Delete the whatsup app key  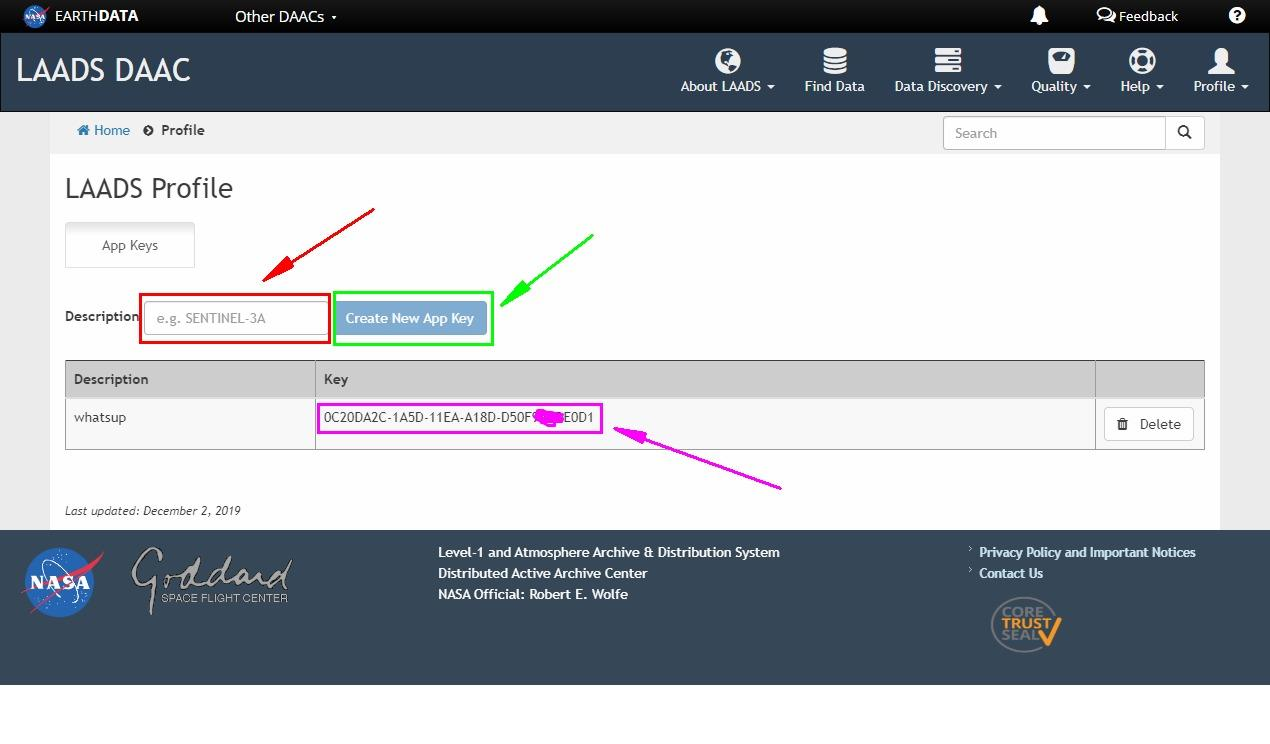[1149, 424]
